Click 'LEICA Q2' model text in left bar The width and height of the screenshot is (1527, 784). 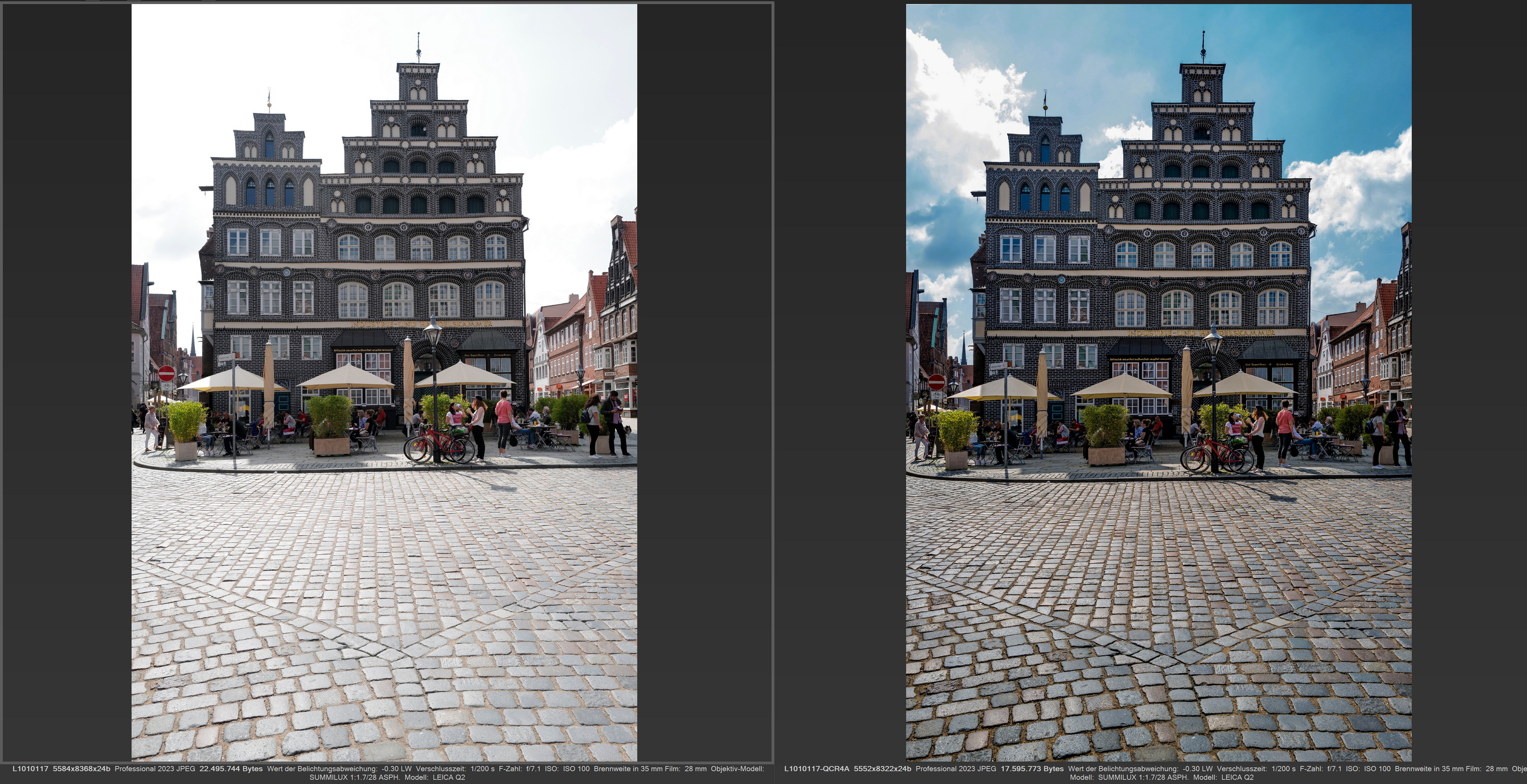pyautogui.click(x=449, y=777)
